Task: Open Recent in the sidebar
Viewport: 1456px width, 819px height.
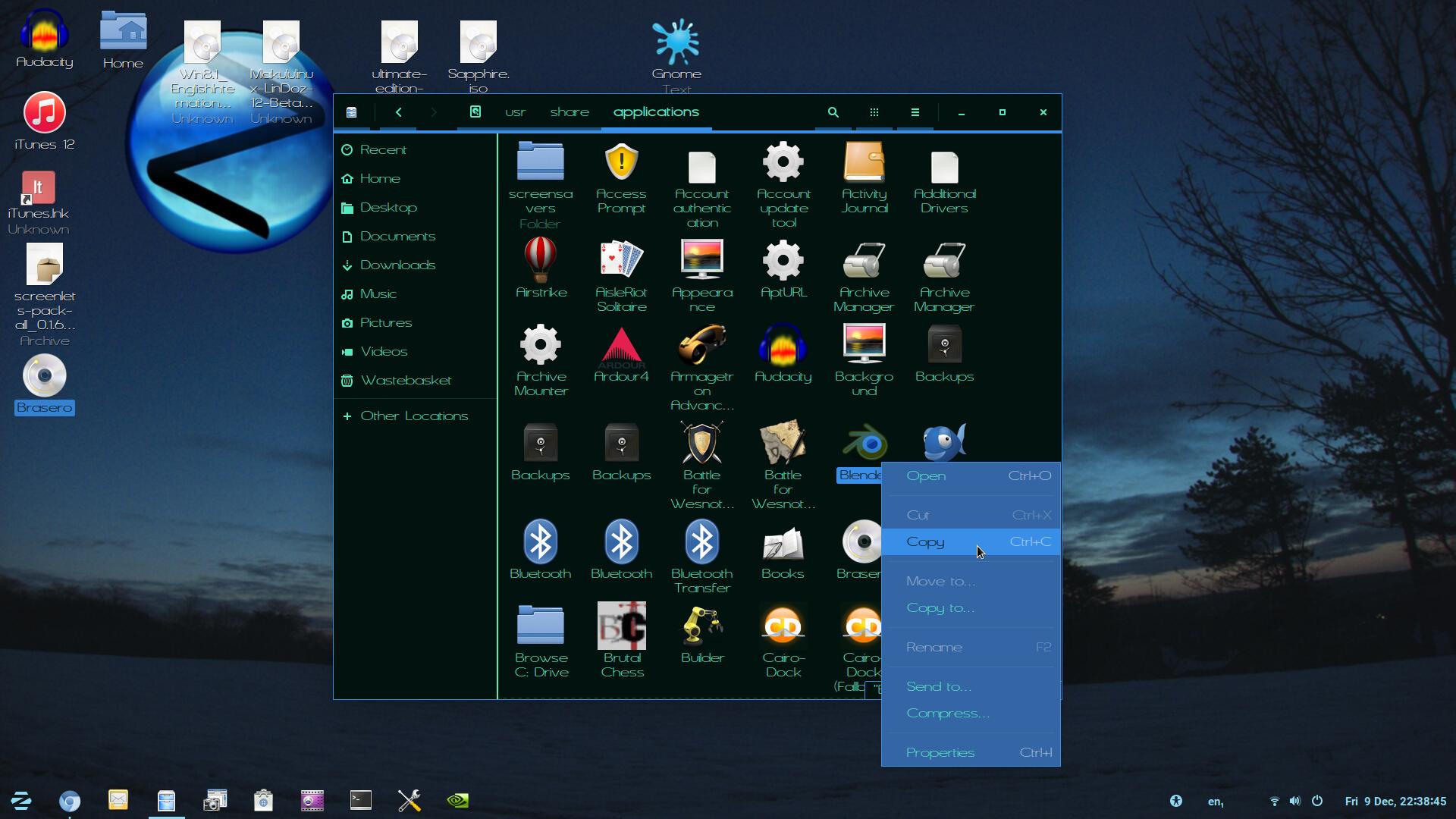Action: [415, 149]
